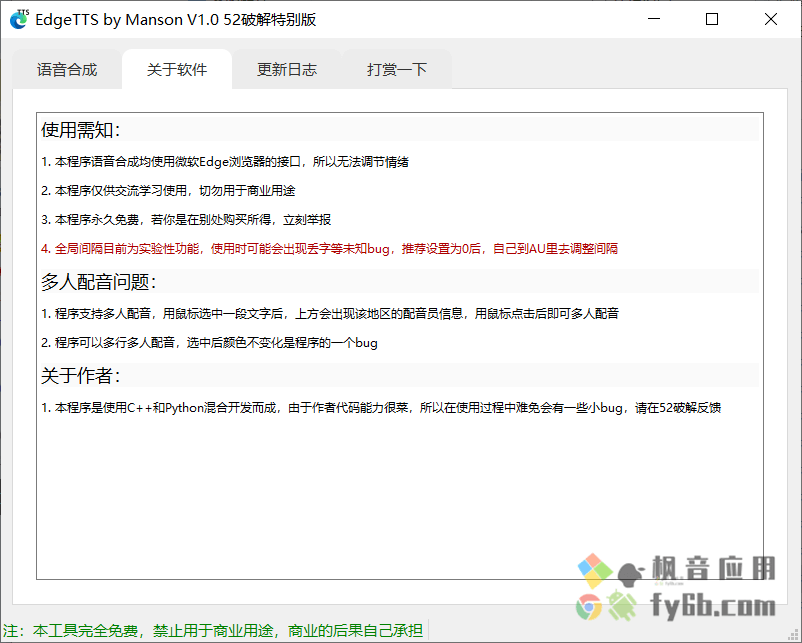Screen dimensions: 802x643
Task: Click line 本程序仅供交流学习使用
Action: tap(168, 191)
